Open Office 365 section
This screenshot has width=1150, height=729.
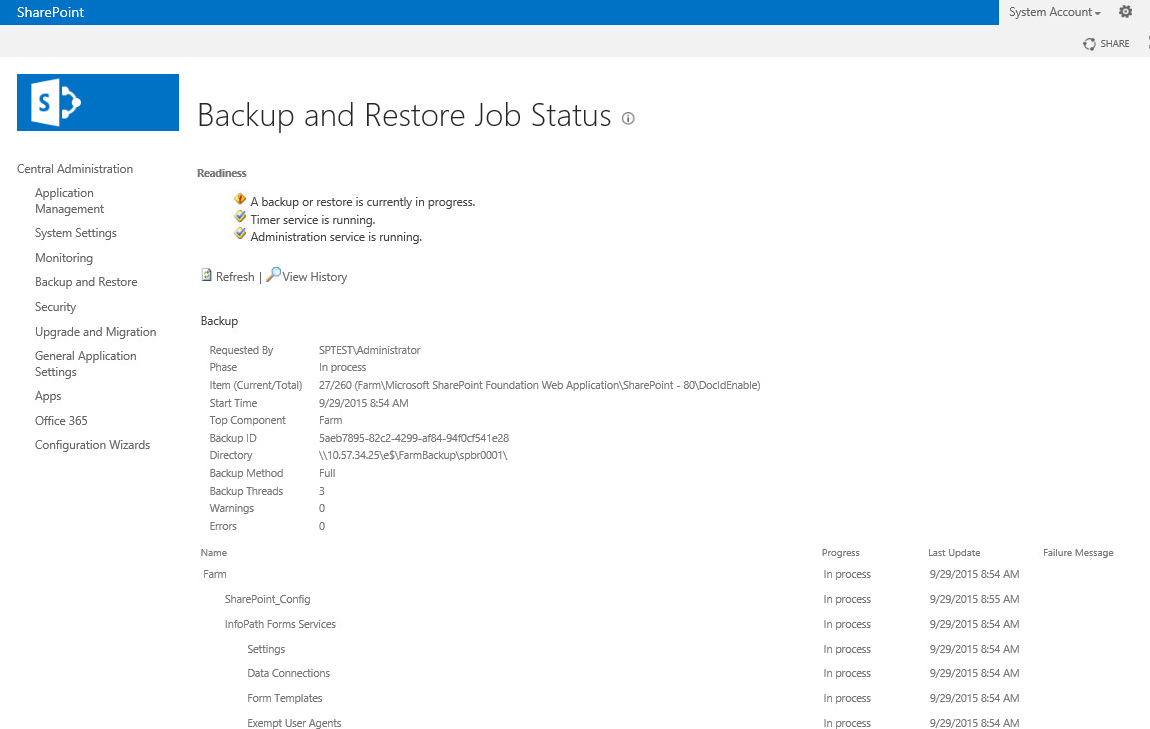tap(61, 420)
